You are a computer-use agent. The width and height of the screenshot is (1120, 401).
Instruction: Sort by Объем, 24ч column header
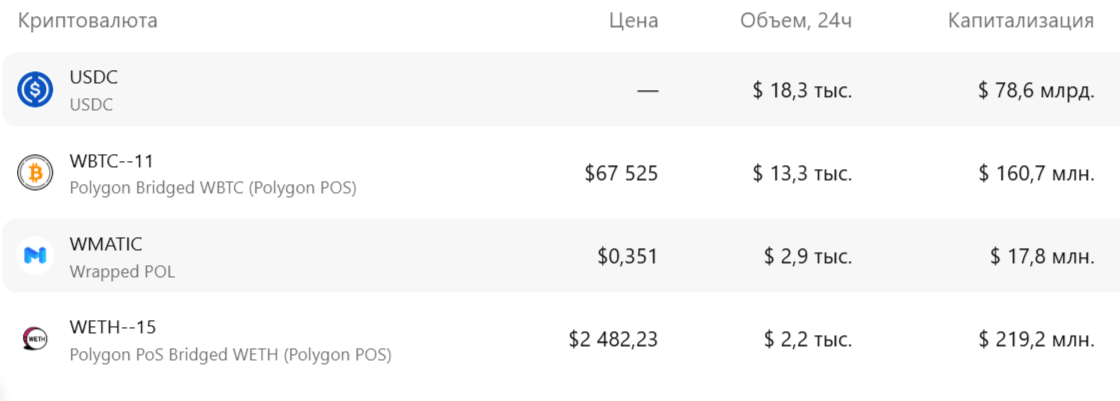tap(796, 21)
